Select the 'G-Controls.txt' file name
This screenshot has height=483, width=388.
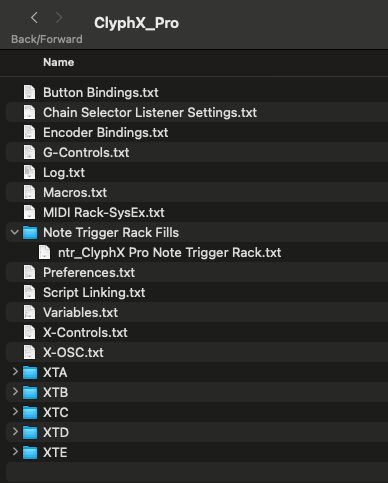tap(86, 153)
